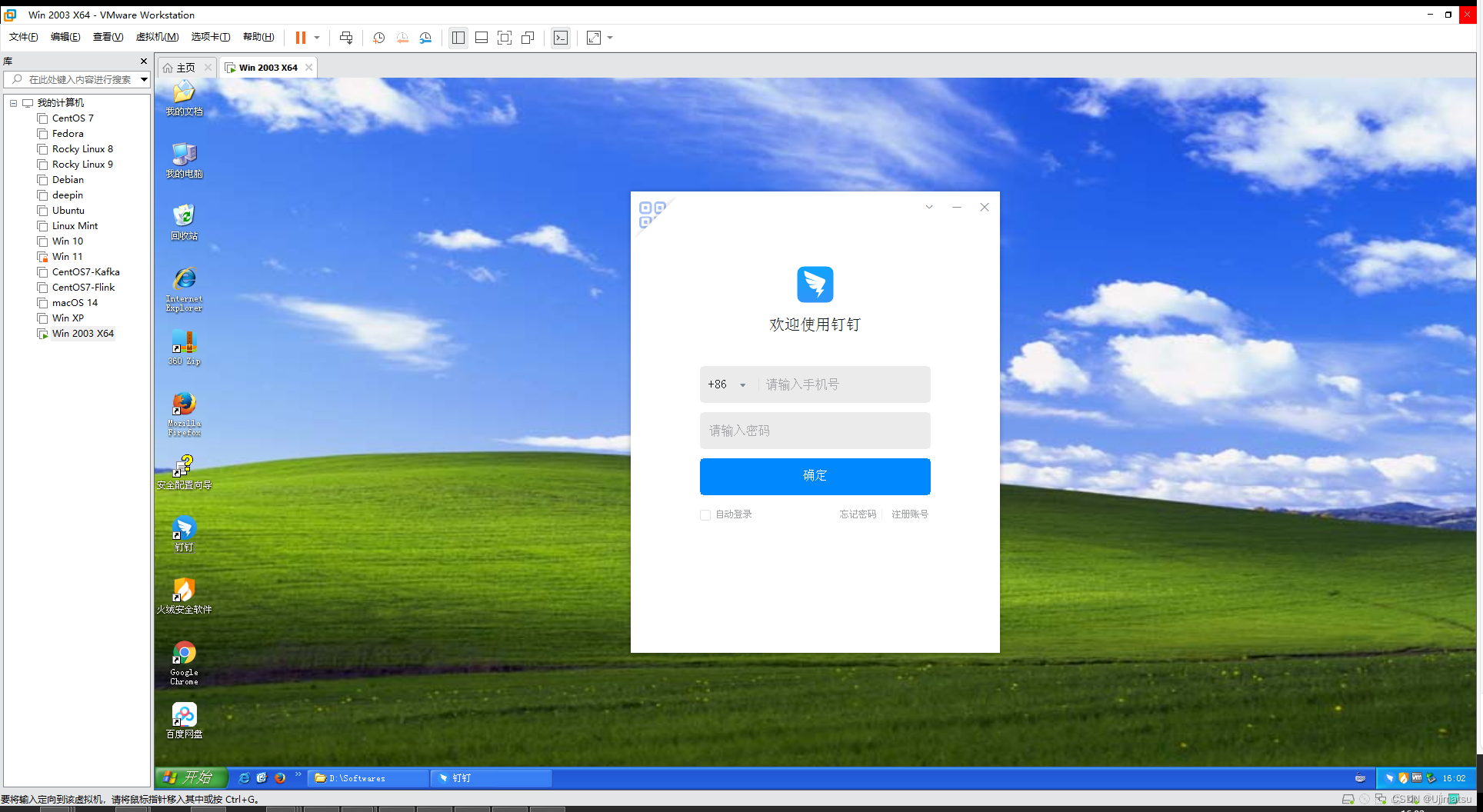The image size is (1483, 812).
Task: Select Debian in the library
Action: coord(68,180)
